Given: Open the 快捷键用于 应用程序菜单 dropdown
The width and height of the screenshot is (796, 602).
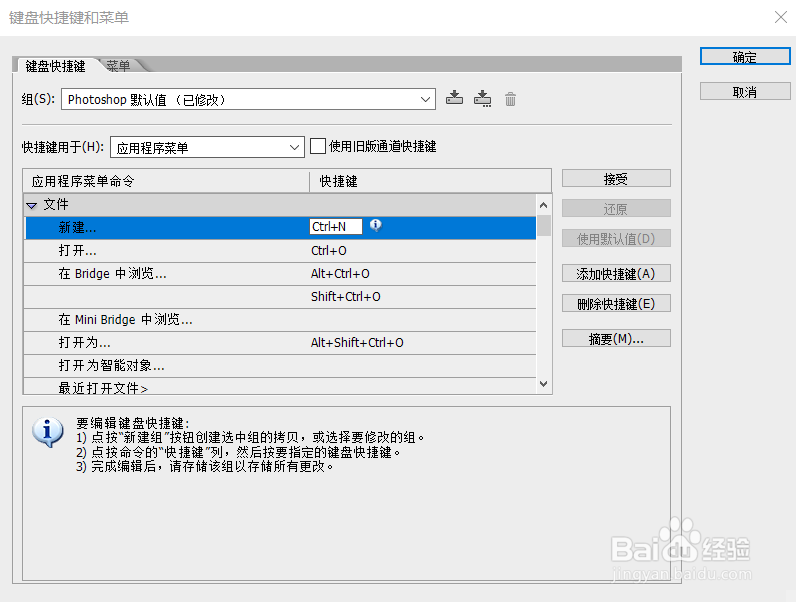Looking at the screenshot, I should click(207, 147).
